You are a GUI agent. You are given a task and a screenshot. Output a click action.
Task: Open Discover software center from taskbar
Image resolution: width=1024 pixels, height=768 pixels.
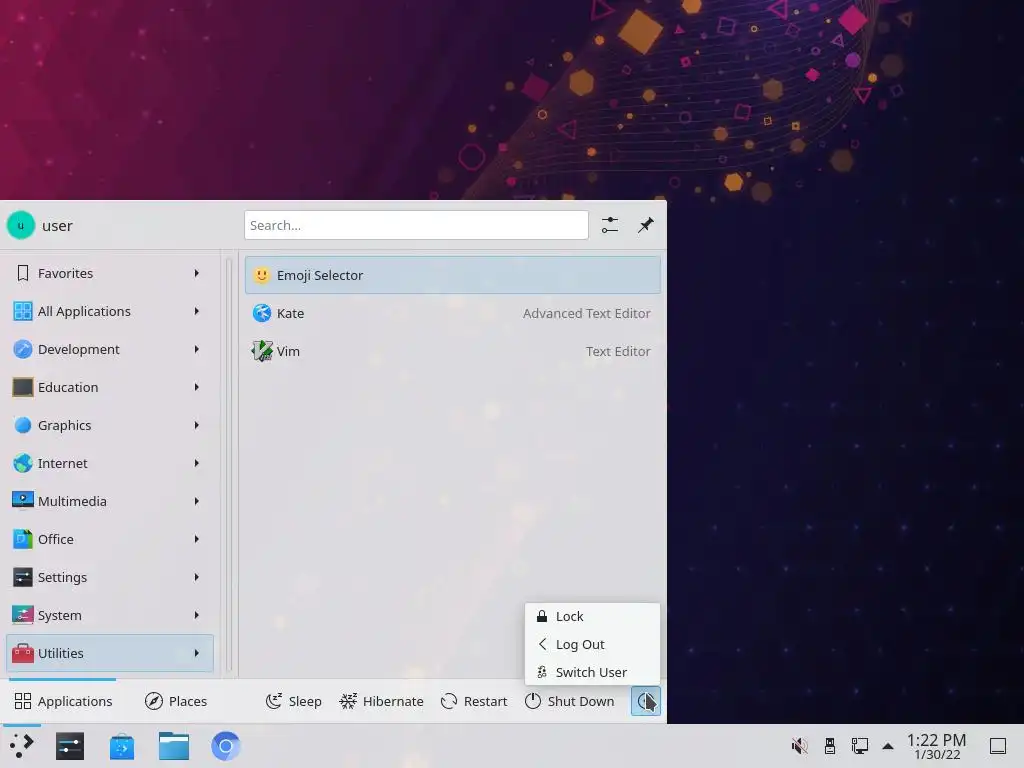coord(121,746)
